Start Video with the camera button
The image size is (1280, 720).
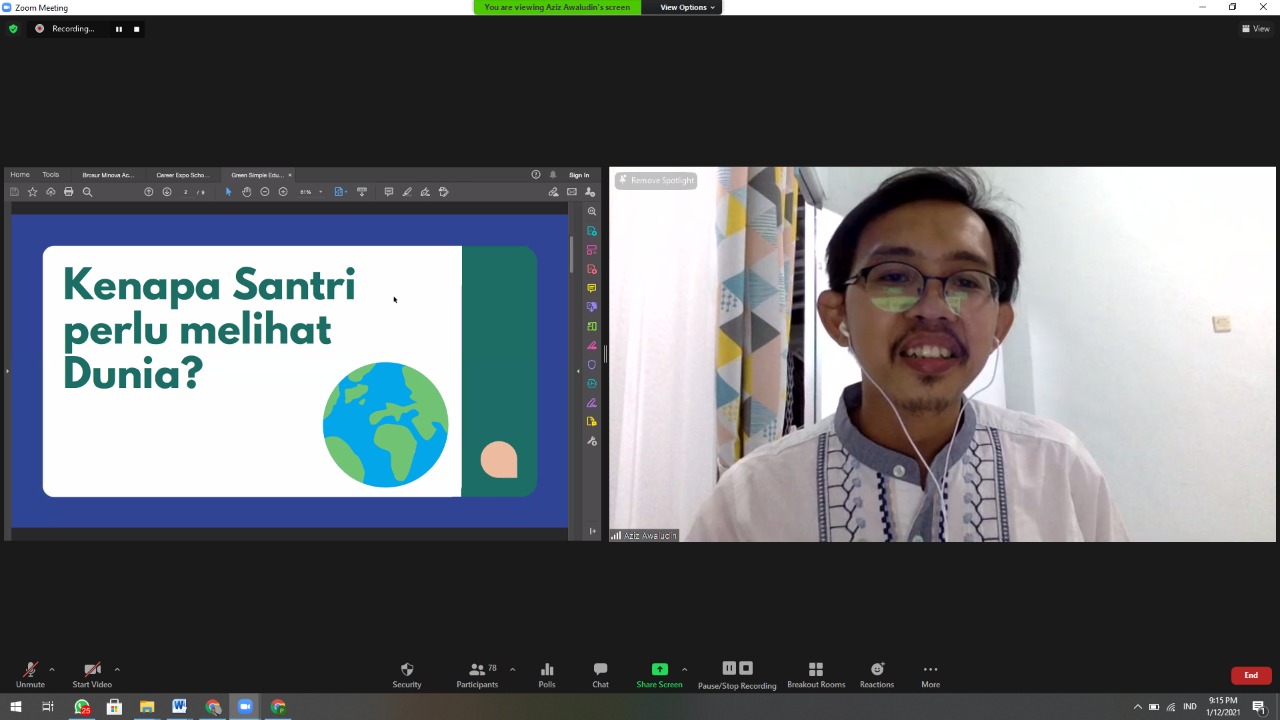(x=92, y=675)
